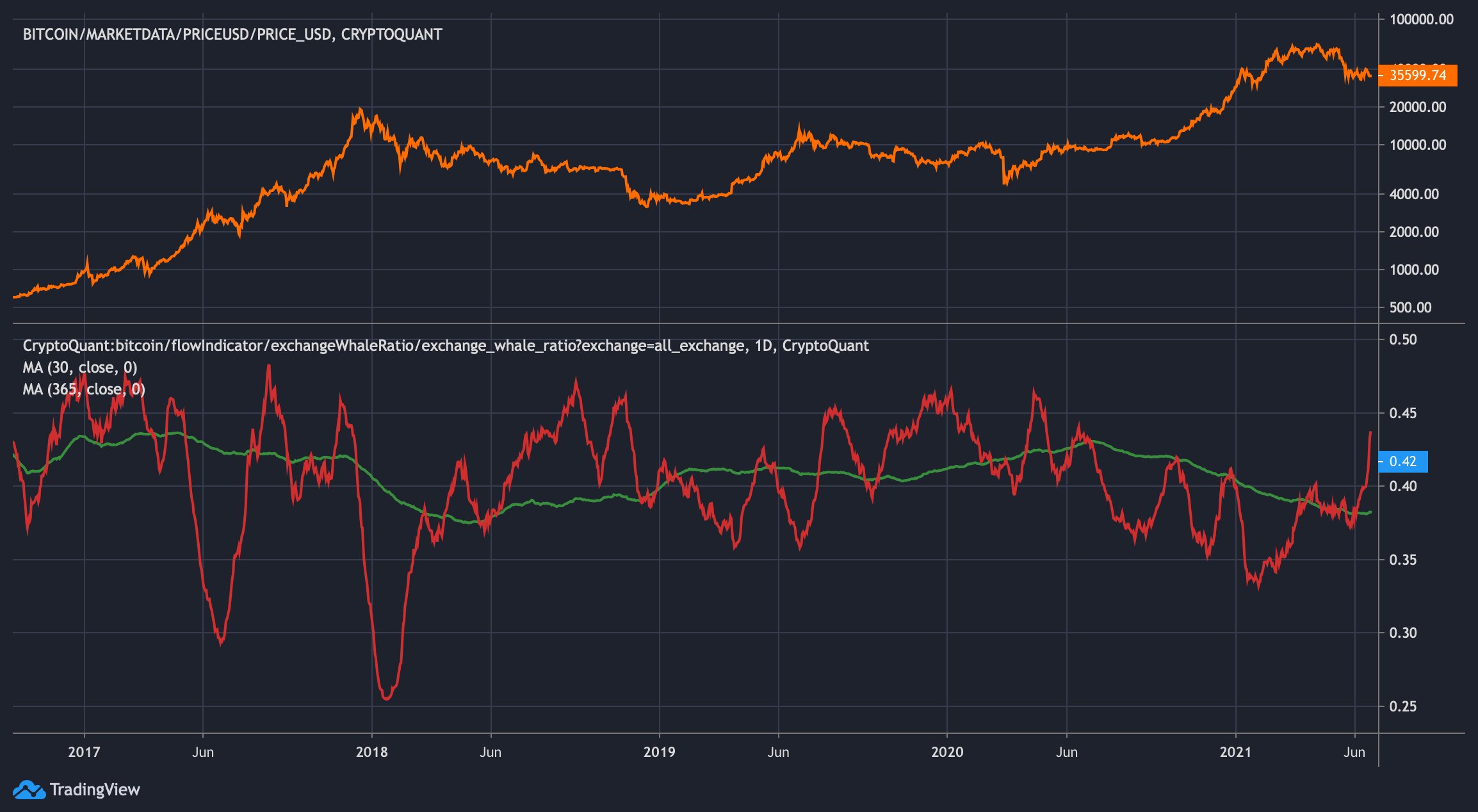This screenshot has height=812, width=1478.
Task: Select the MA (365, close, 0) legend
Action: [x=84, y=389]
